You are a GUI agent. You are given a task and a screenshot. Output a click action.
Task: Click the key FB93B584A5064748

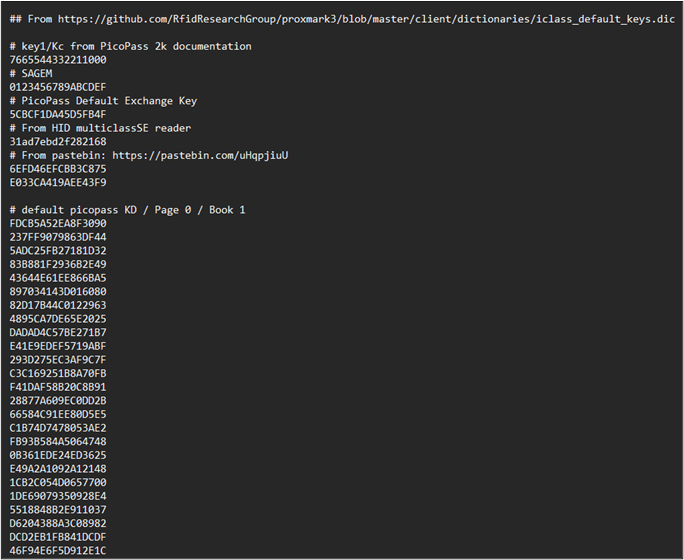[58, 441]
